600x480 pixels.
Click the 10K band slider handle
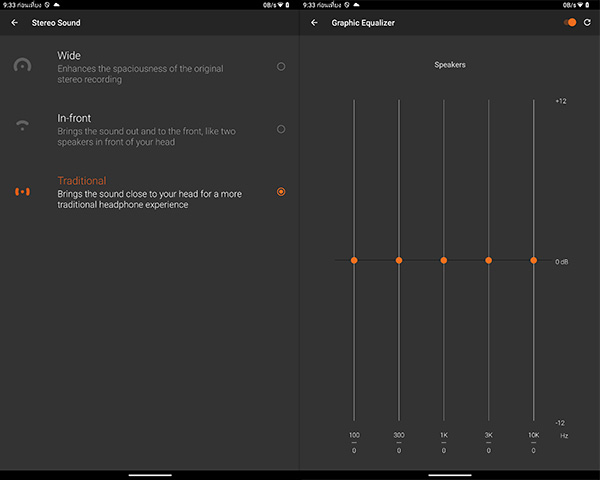tap(534, 260)
